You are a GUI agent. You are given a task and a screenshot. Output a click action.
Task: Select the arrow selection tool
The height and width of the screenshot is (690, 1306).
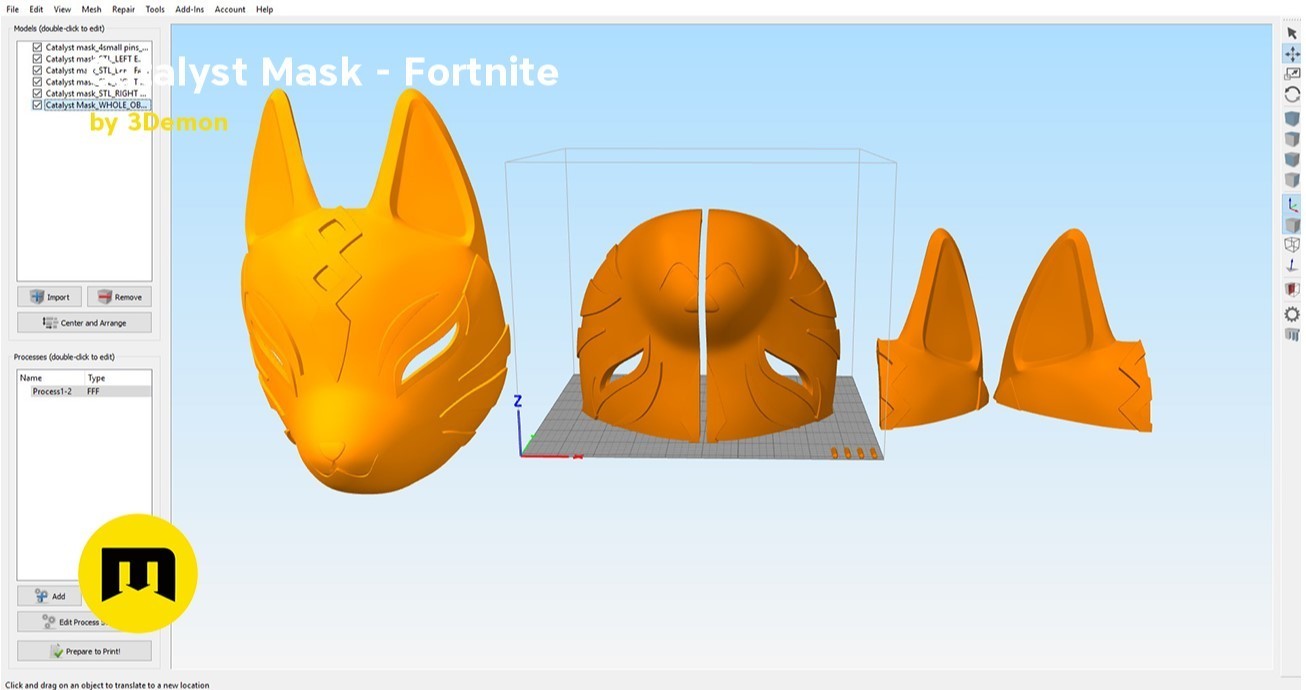tap(1291, 32)
